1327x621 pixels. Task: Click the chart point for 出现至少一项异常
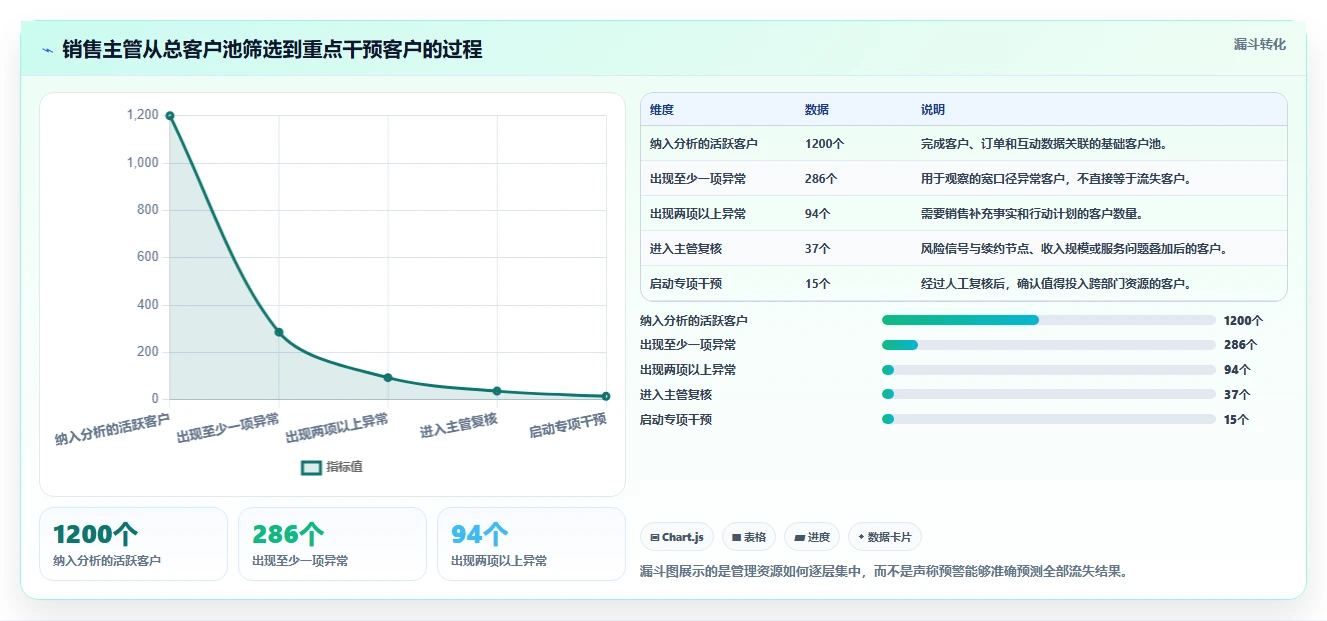[x=279, y=332]
